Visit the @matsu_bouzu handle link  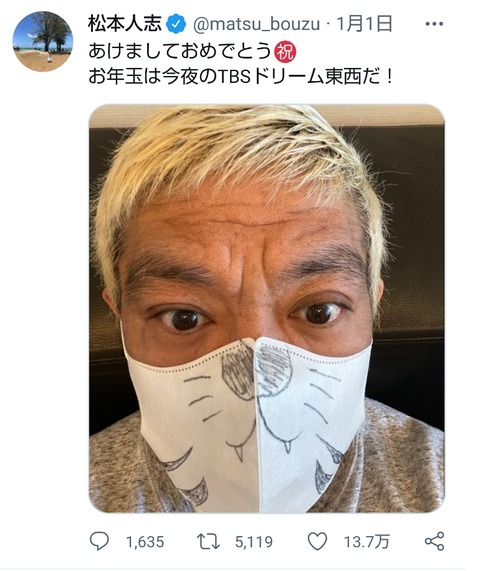[x=256, y=24]
